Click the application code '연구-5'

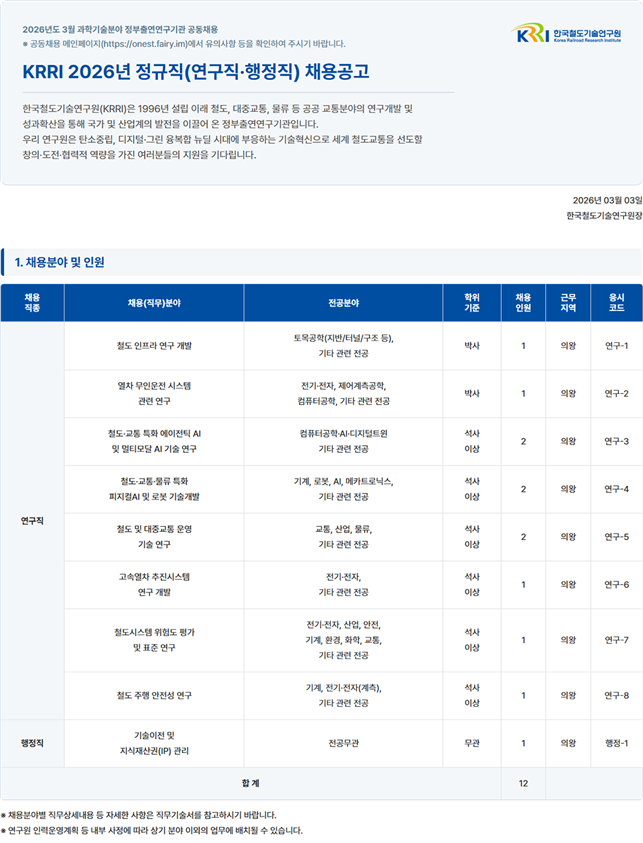[616, 537]
